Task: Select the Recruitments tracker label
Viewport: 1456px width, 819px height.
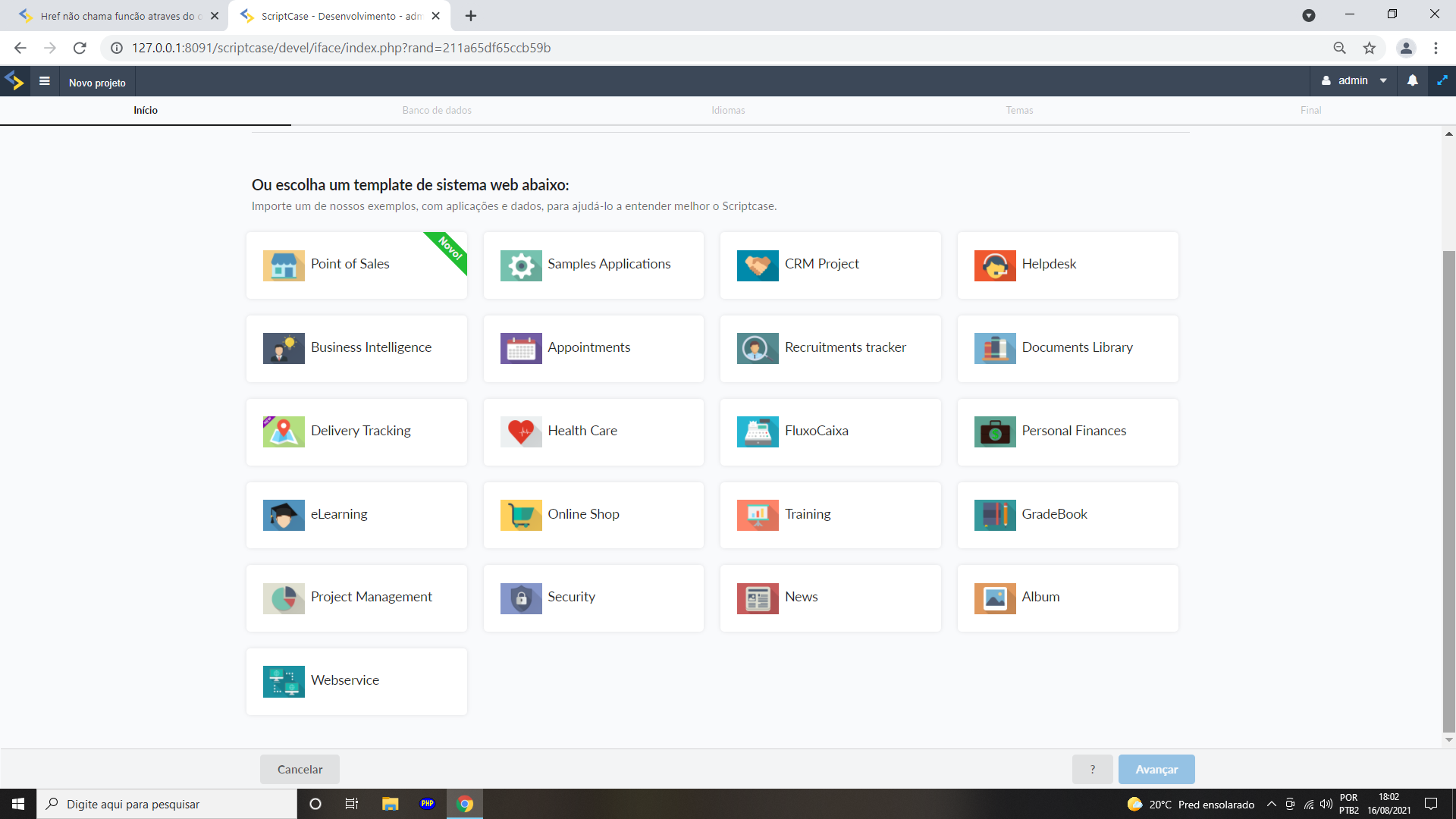Action: coord(846,347)
